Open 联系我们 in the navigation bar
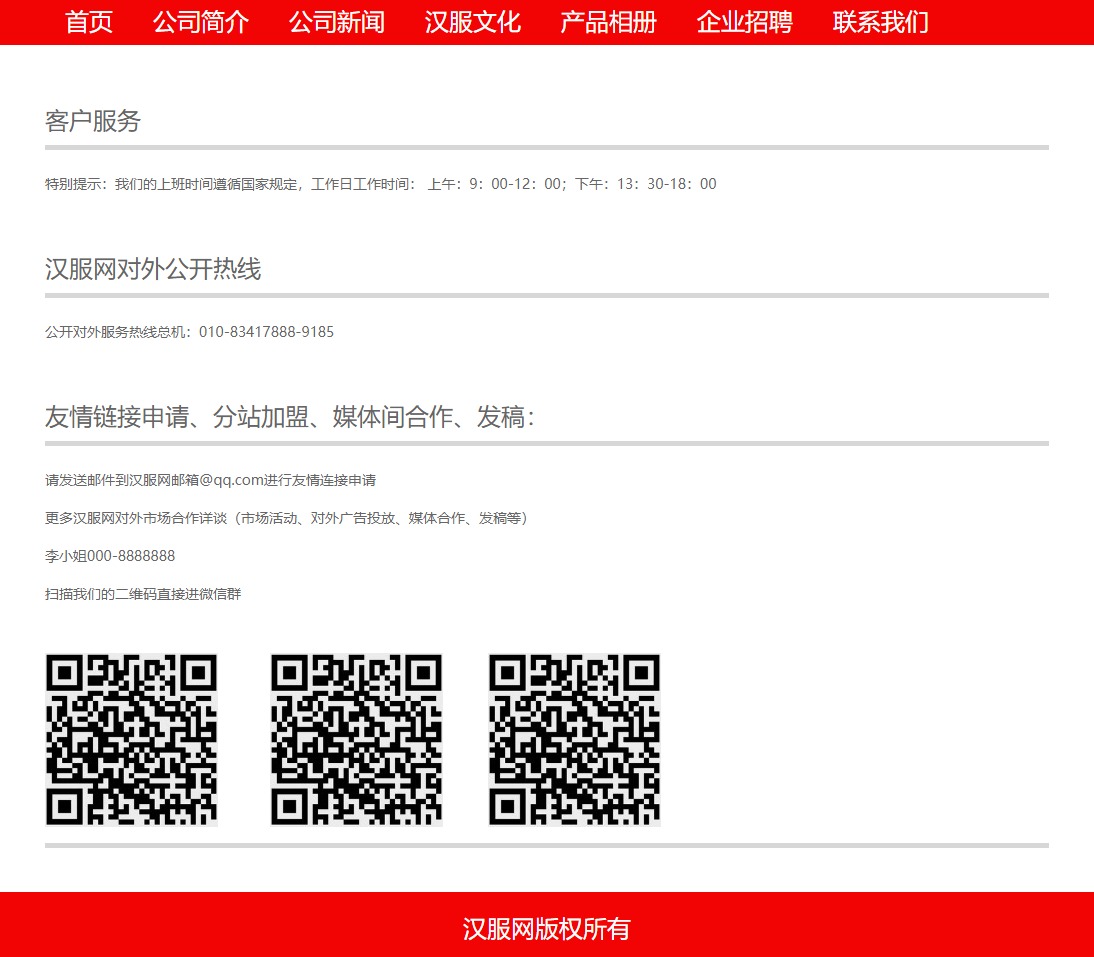Viewport: 1094px width, 957px height. 880,22
